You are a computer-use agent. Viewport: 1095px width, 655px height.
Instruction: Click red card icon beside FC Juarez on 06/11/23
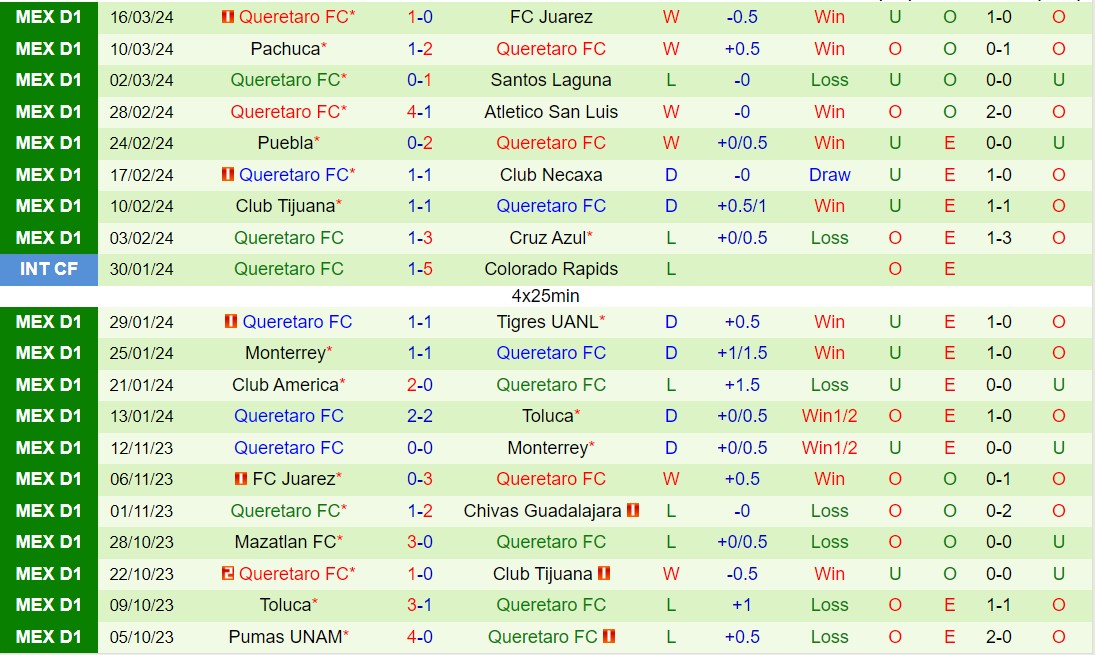tap(240, 479)
